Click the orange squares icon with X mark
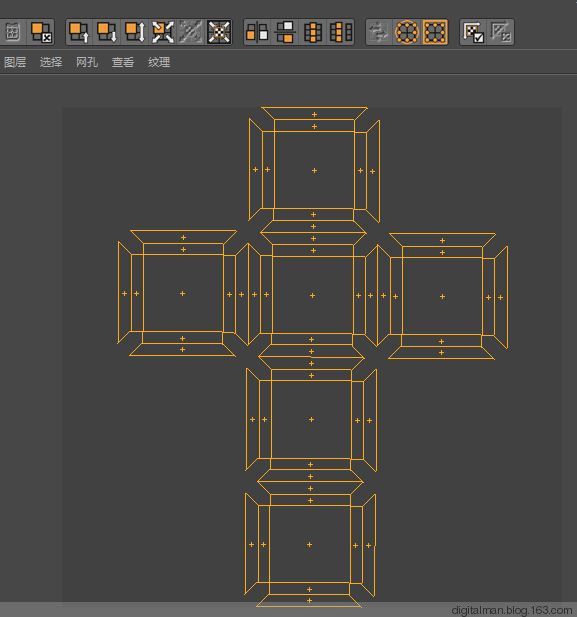The height and width of the screenshot is (617, 577). (41, 32)
